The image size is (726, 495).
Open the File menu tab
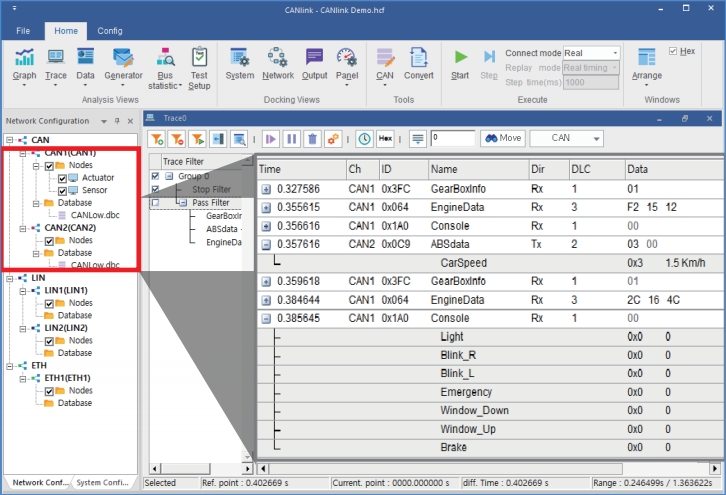pyautogui.click(x=23, y=31)
